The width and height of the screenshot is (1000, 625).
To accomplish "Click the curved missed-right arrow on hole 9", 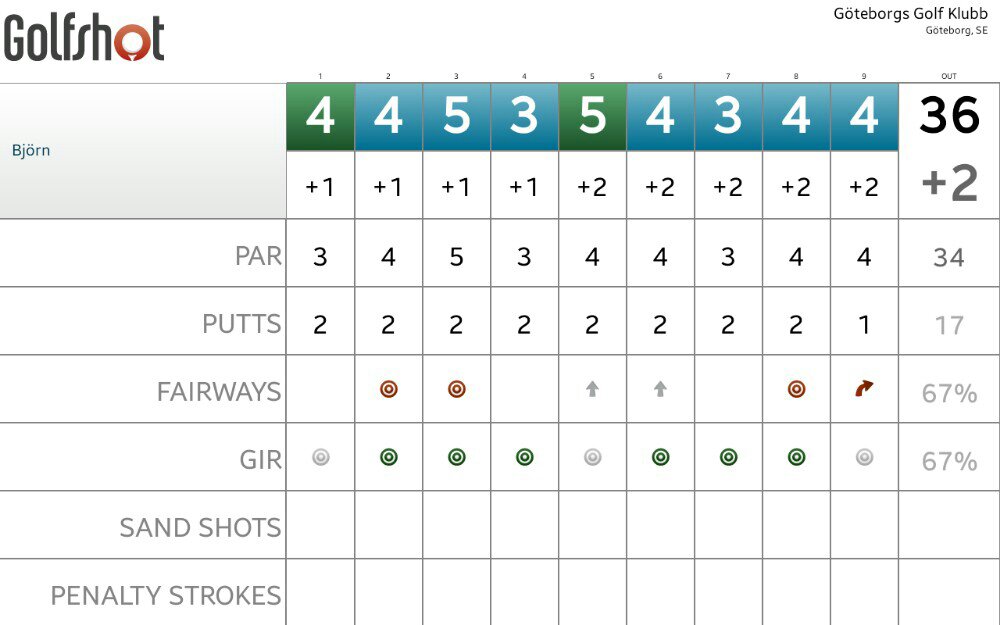I will point(864,388).
